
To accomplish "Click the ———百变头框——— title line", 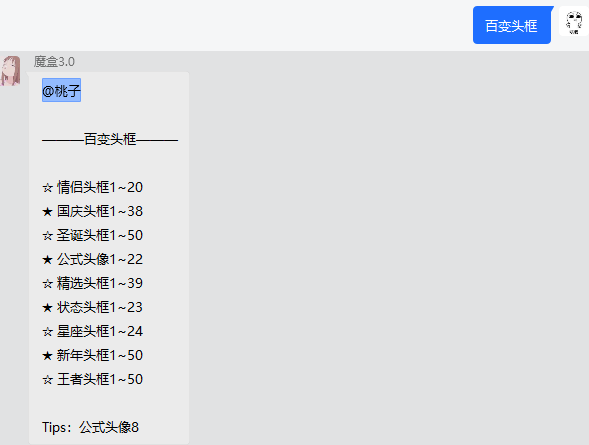I will coord(110,139).
